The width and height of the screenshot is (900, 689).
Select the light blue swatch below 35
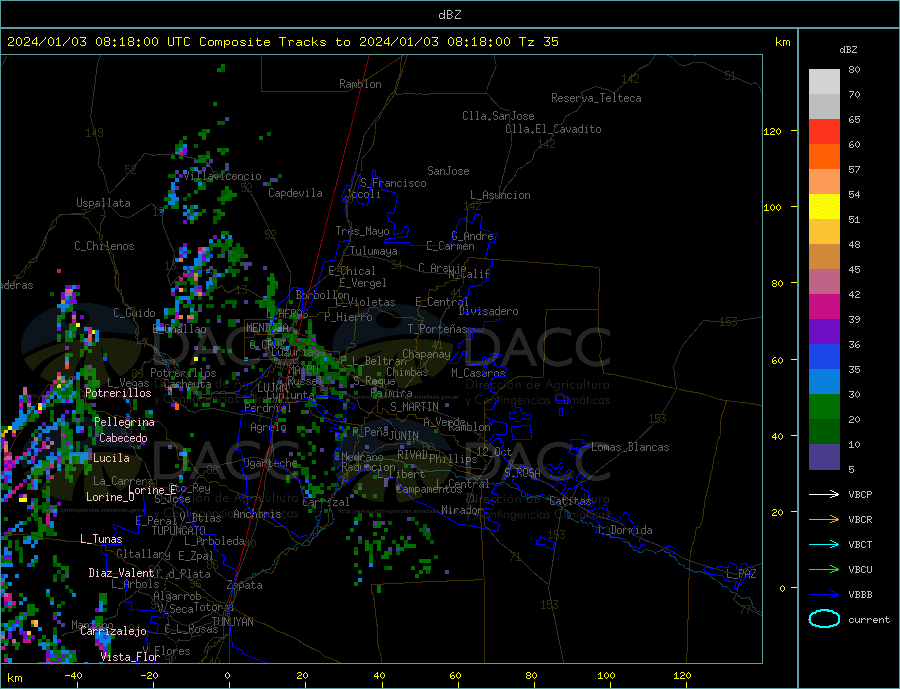(824, 382)
